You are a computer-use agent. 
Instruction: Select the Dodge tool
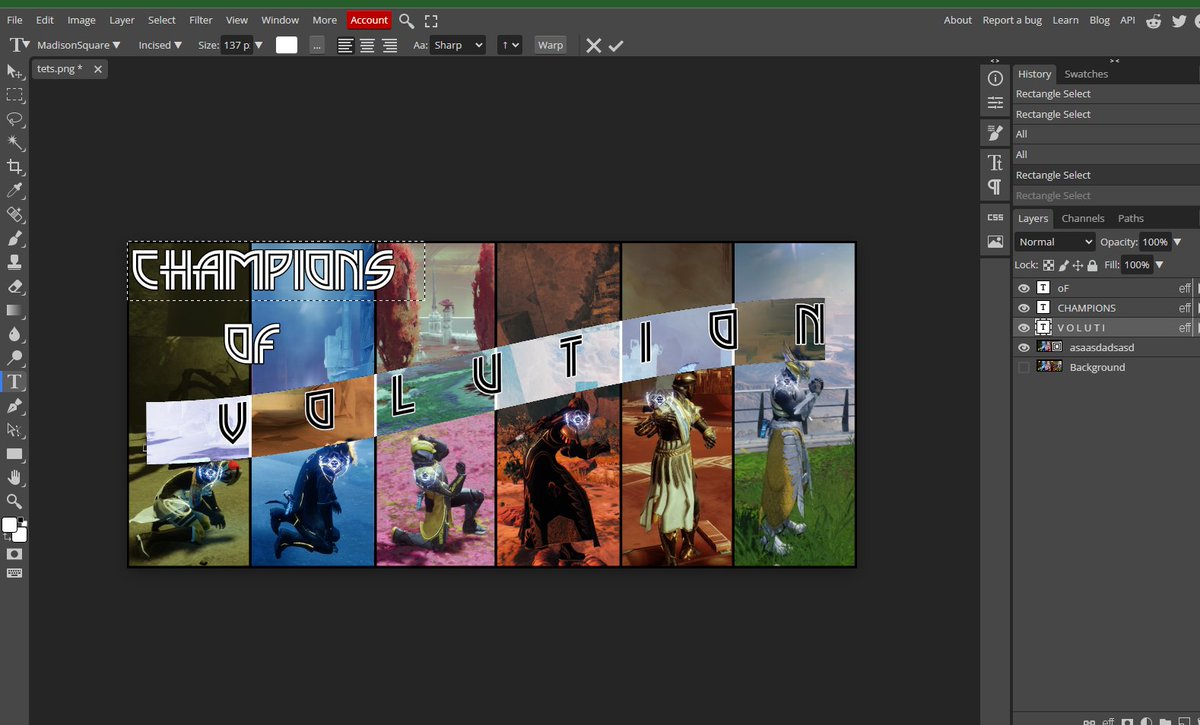click(x=14, y=358)
